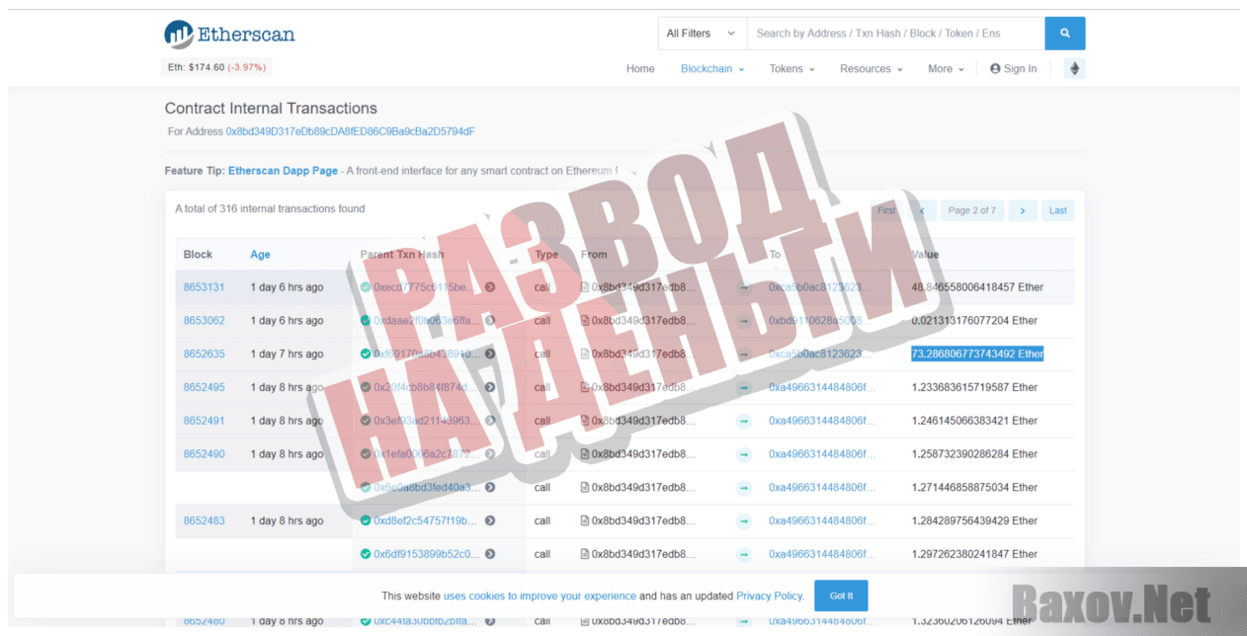The width and height of the screenshot is (1247, 636).
Task: Go to next page using right chevron
Action: [x=1022, y=211]
